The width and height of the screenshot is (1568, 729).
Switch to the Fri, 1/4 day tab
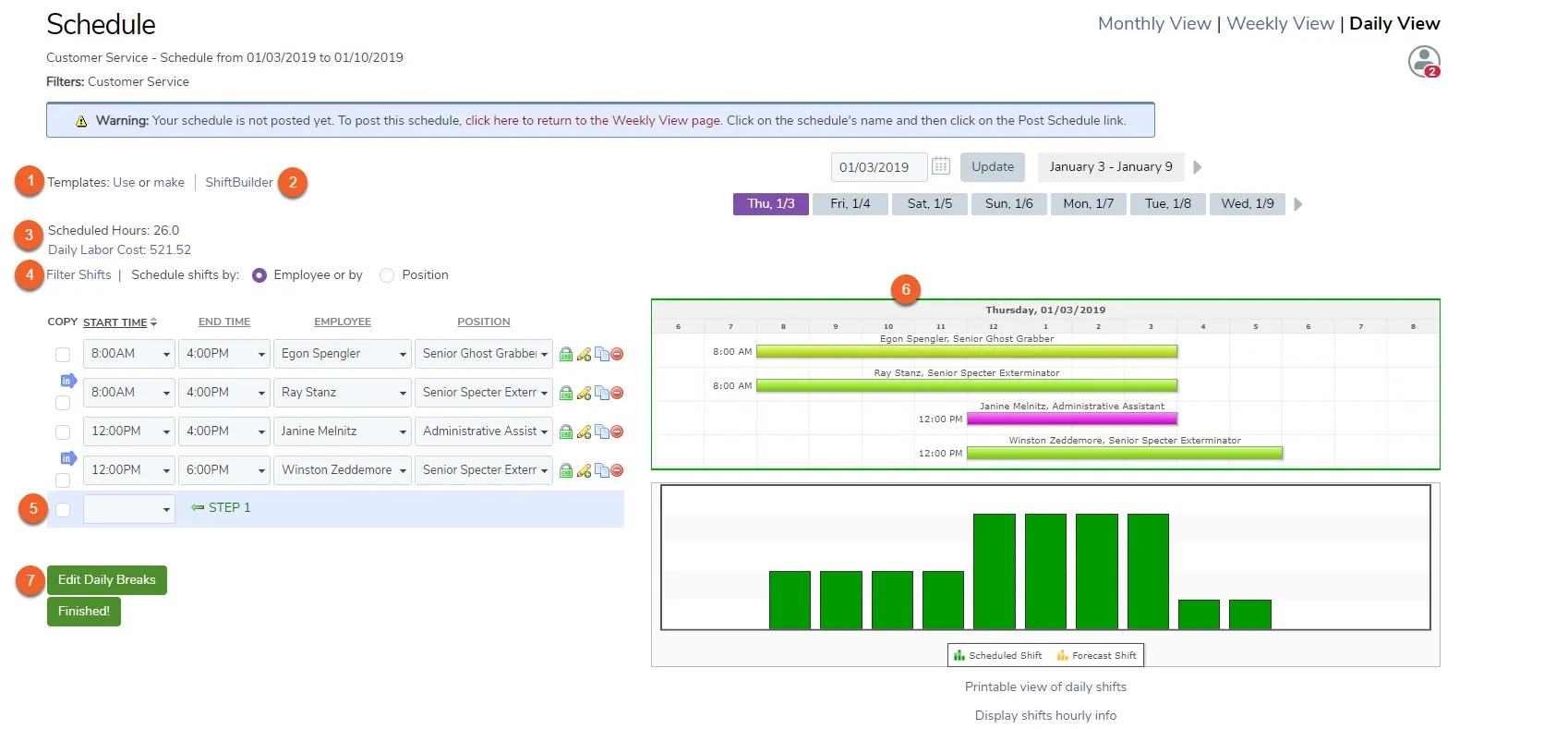coord(850,204)
